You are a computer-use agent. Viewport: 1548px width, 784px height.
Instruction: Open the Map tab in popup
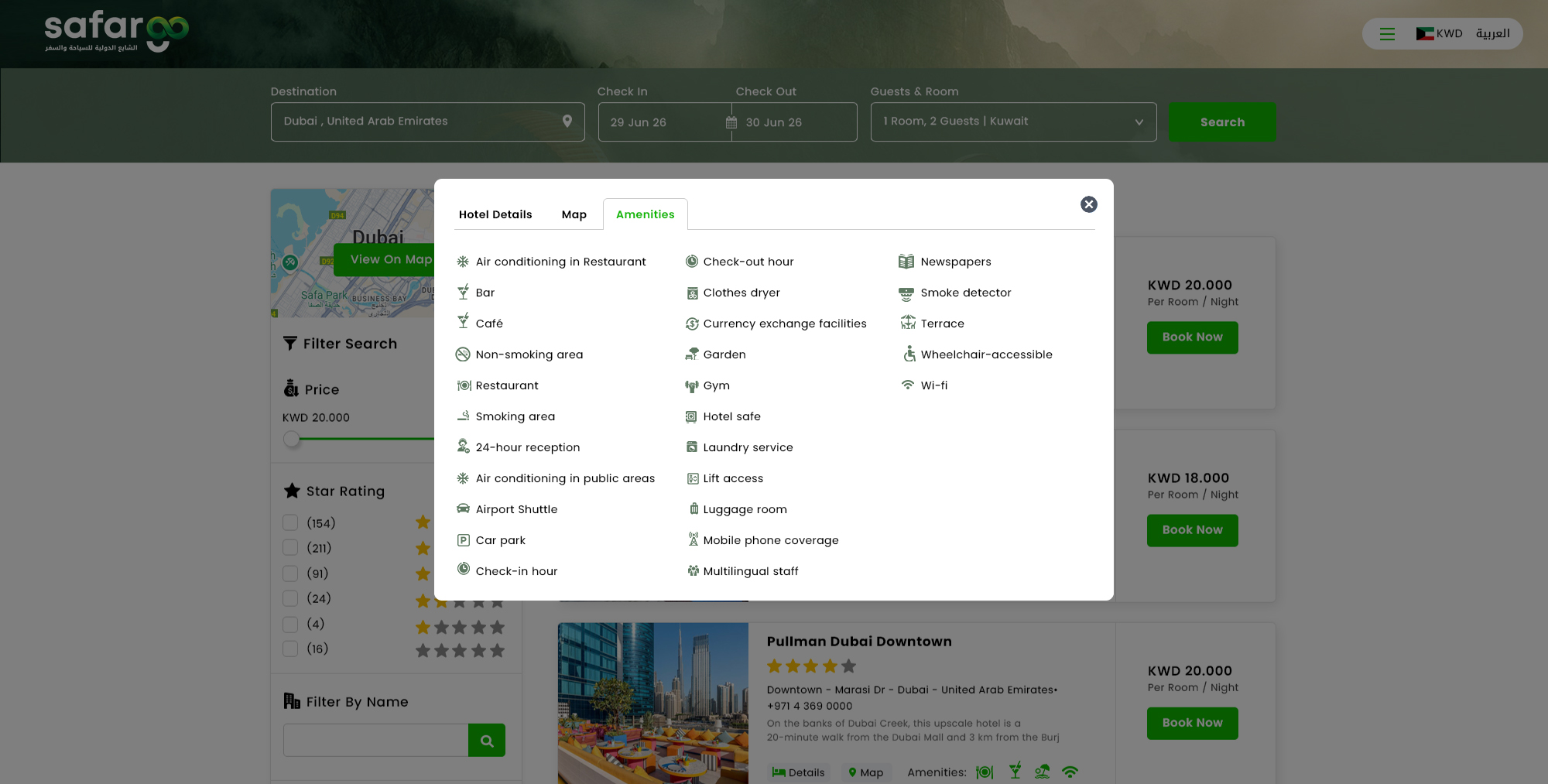point(574,214)
